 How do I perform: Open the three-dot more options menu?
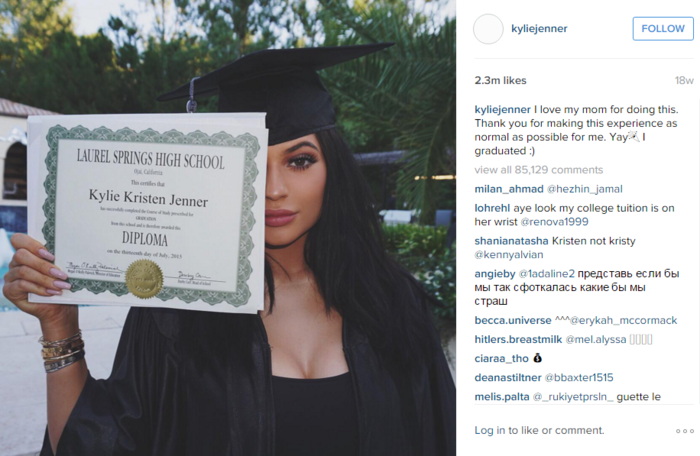click(684, 431)
